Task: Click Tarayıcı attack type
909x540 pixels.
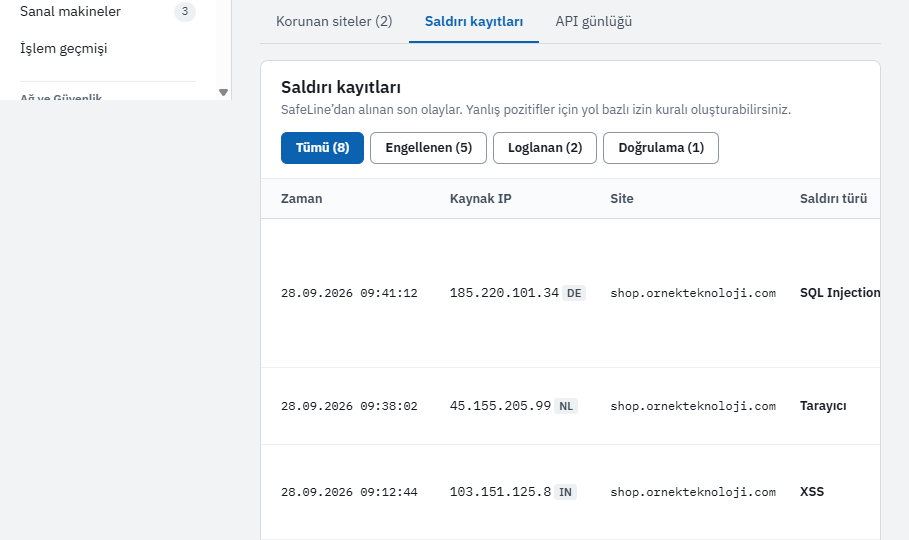Action: pyautogui.click(x=823, y=406)
